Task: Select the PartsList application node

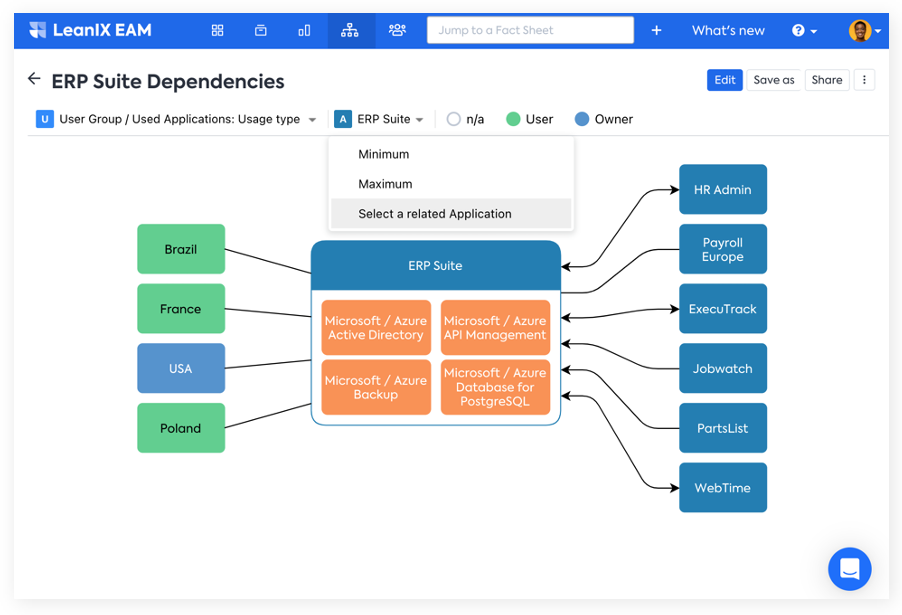Action: point(723,428)
